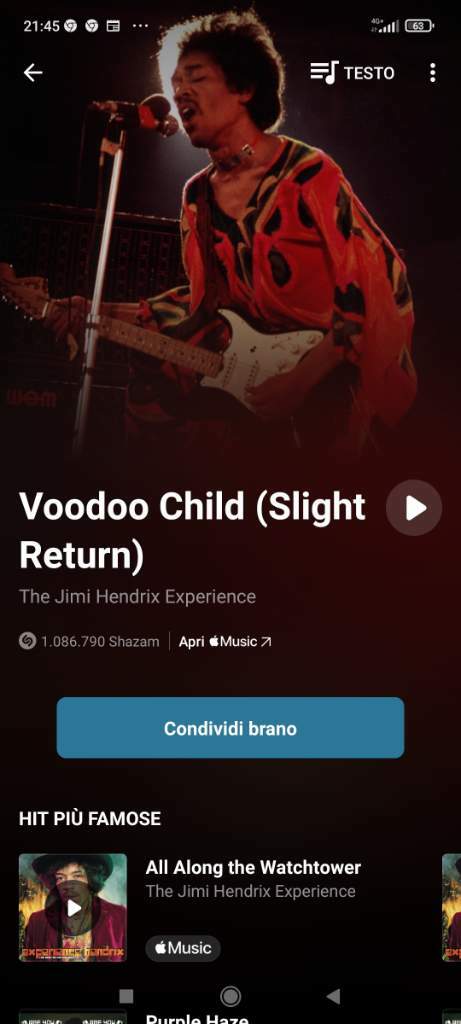Open the song via Apri Music link
The width and height of the screenshot is (461, 1024).
tap(225, 641)
